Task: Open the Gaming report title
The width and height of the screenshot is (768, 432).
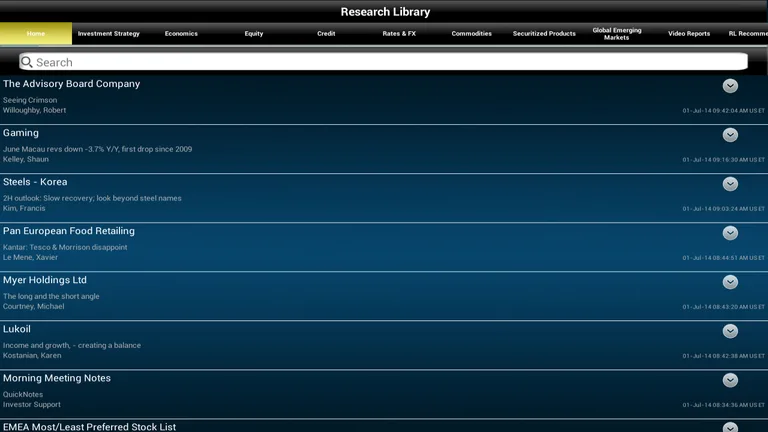Action: tap(21, 133)
